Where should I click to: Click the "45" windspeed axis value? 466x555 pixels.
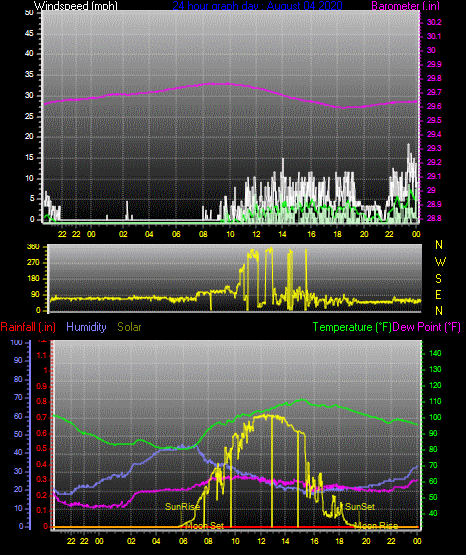[x=29, y=33]
